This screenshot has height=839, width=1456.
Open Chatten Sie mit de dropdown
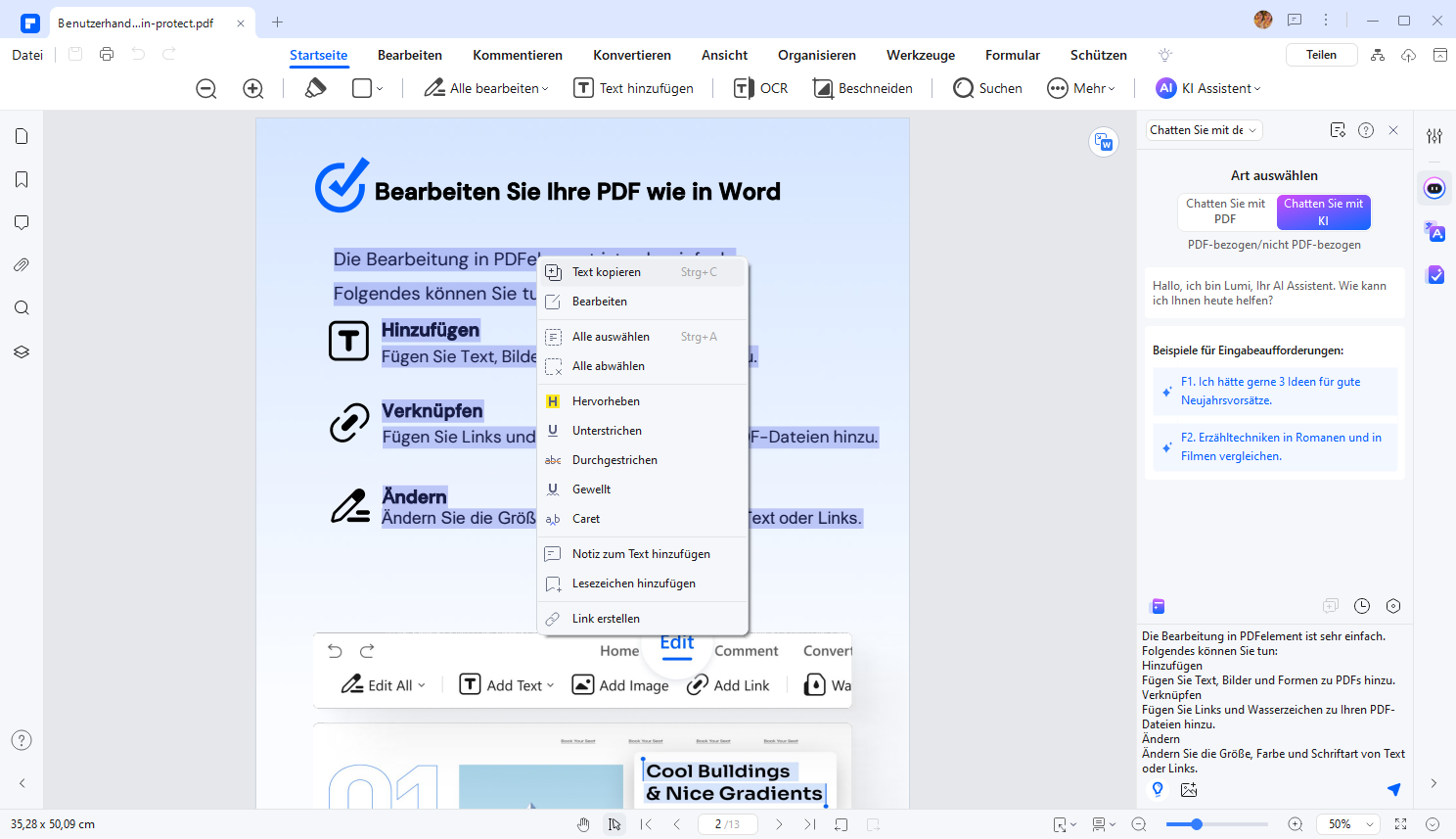(x=1204, y=130)
